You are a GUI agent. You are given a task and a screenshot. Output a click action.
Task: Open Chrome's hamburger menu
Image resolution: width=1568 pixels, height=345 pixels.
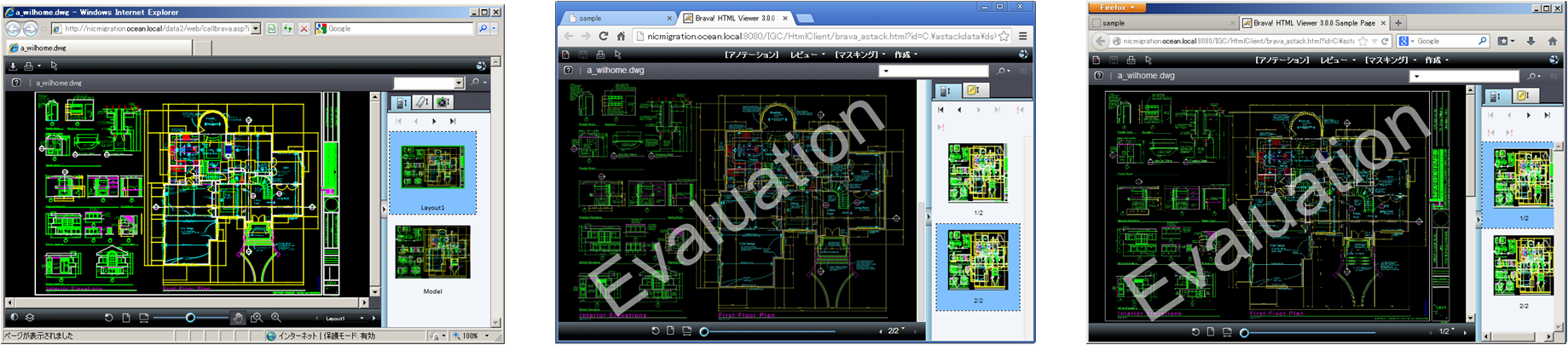click(x=1022, y=37)
